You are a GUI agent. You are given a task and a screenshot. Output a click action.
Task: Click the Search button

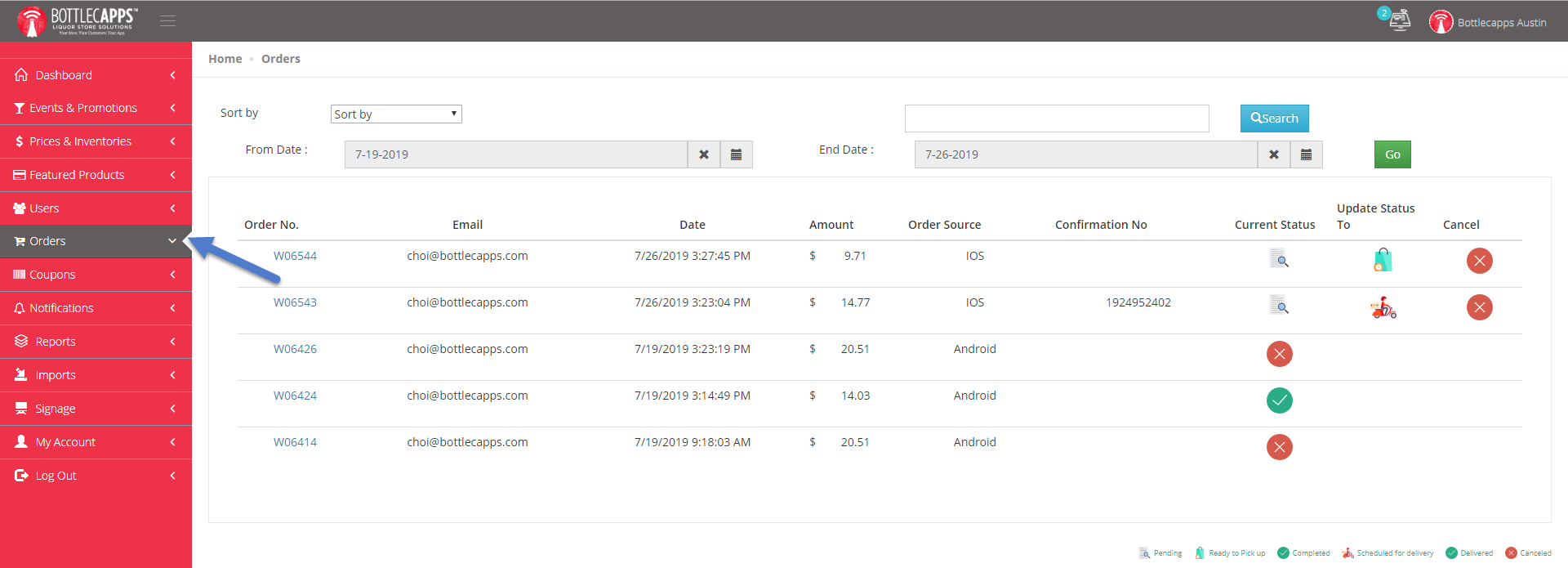tap(1274, 119)
